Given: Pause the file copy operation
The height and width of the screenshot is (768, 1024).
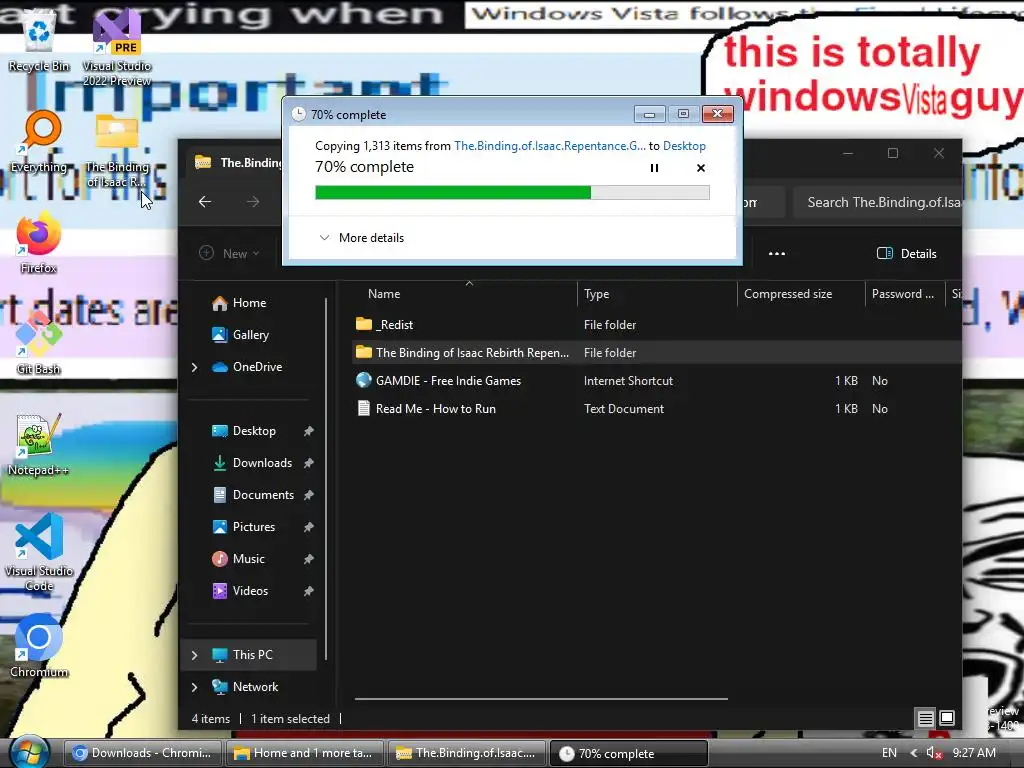Looking at the screenshot, I should [654, 168].
